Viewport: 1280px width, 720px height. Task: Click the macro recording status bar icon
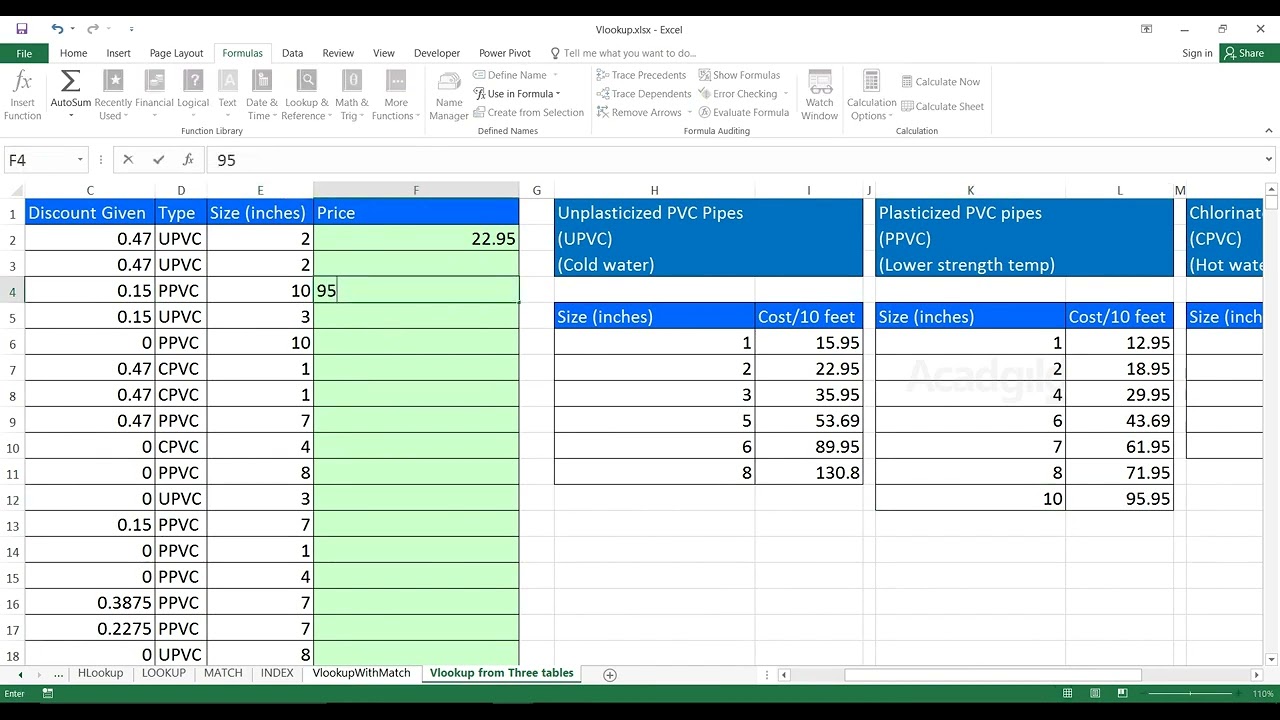pos(47,693)
